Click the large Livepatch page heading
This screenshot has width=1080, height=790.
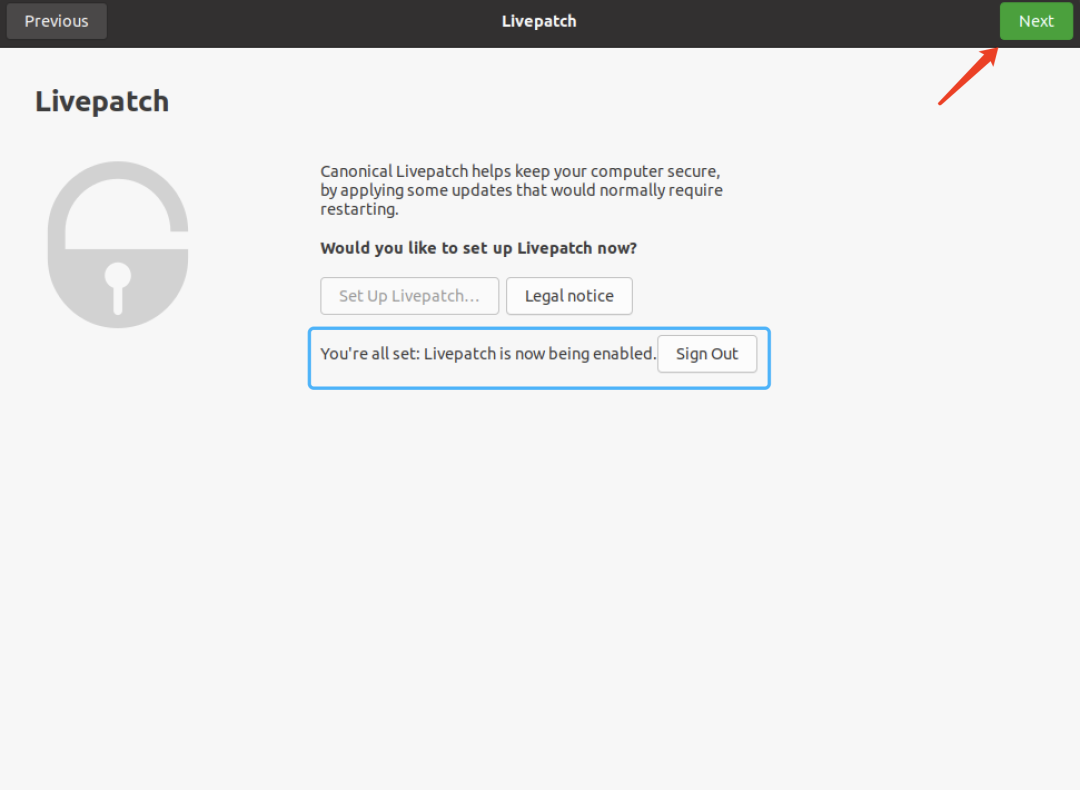point(102,101)
